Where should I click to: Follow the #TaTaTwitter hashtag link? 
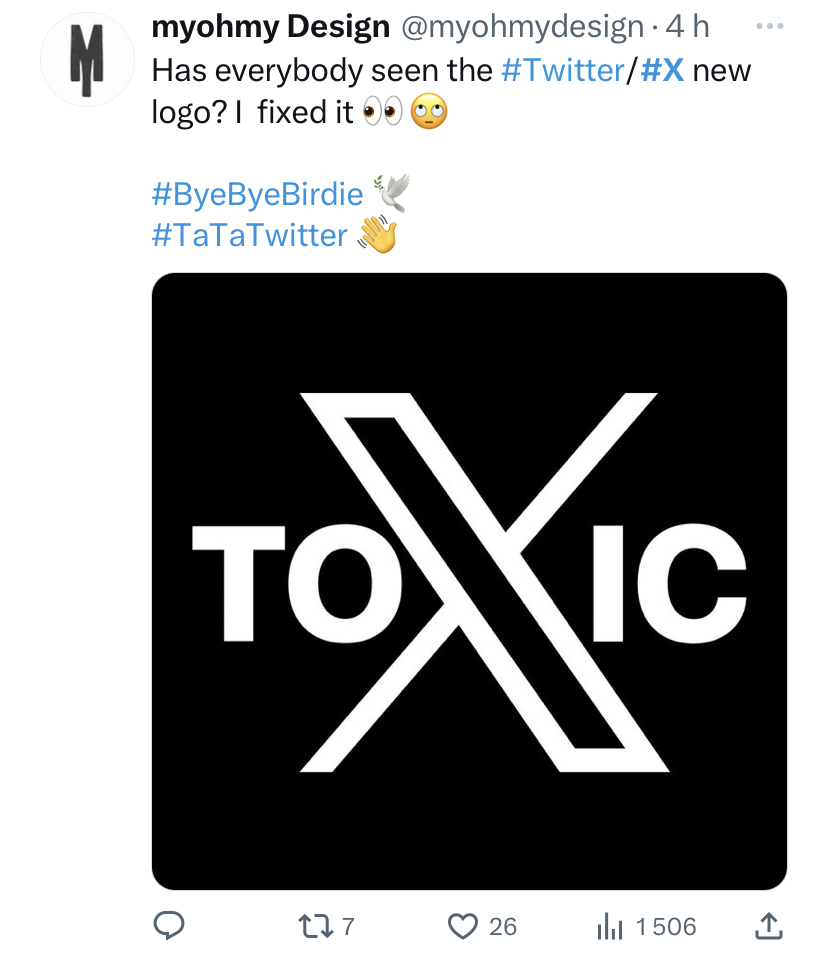click(249, 235)
